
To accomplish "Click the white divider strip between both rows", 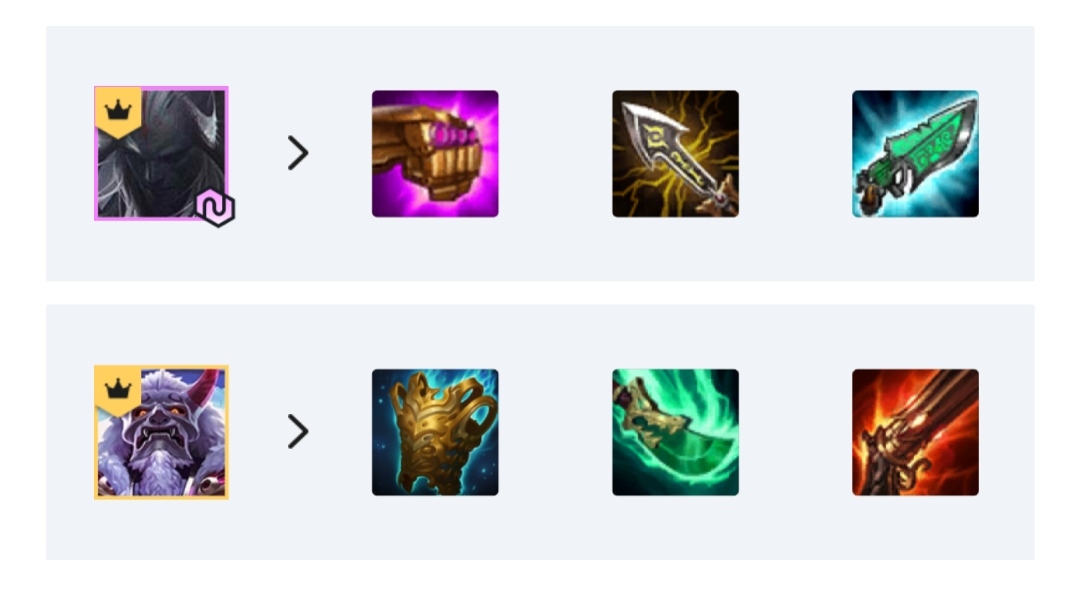I will tap(540, 293).
